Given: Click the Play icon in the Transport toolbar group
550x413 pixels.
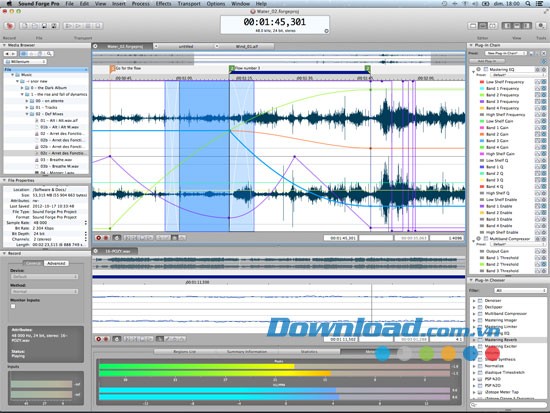Looking at the screenshot, I should click(79, 26).
